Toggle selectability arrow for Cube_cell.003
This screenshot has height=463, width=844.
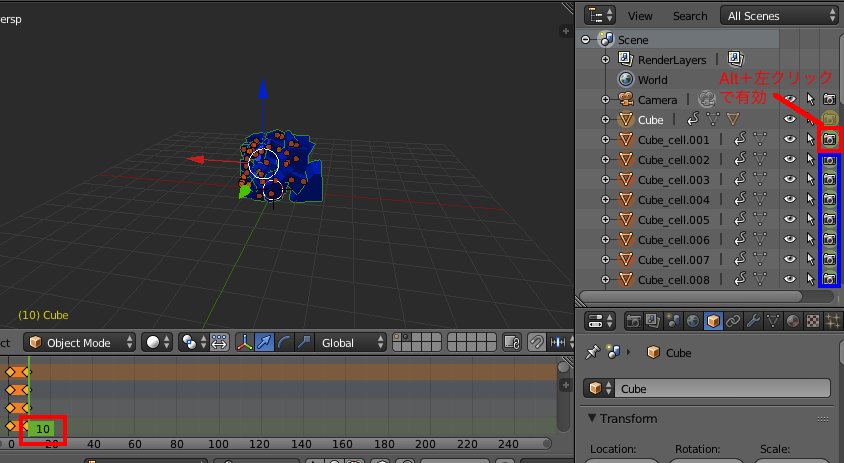coord(810,179)
